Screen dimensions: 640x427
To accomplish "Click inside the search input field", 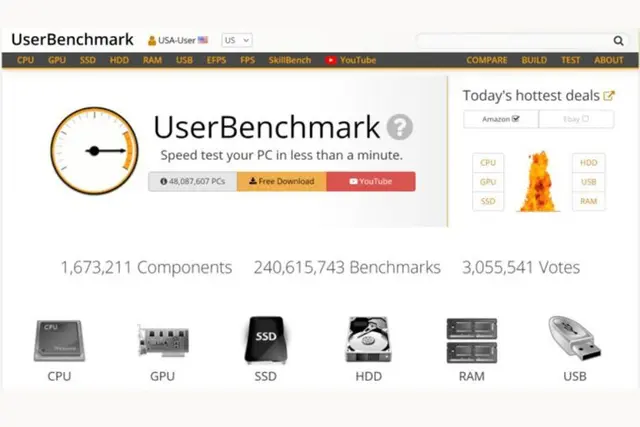I will click(x=514, y=40).
